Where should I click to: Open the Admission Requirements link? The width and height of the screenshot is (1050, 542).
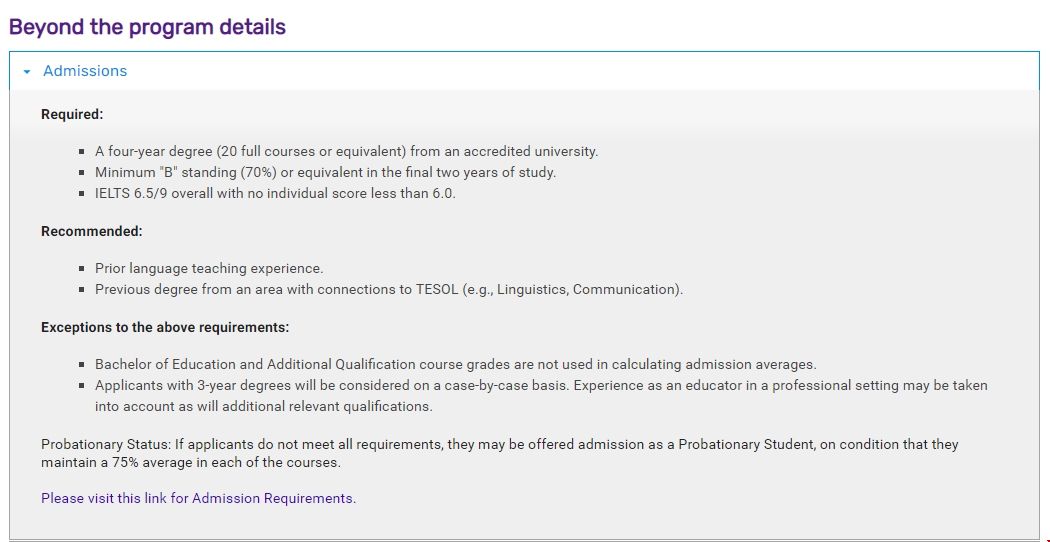click(198, 498)
